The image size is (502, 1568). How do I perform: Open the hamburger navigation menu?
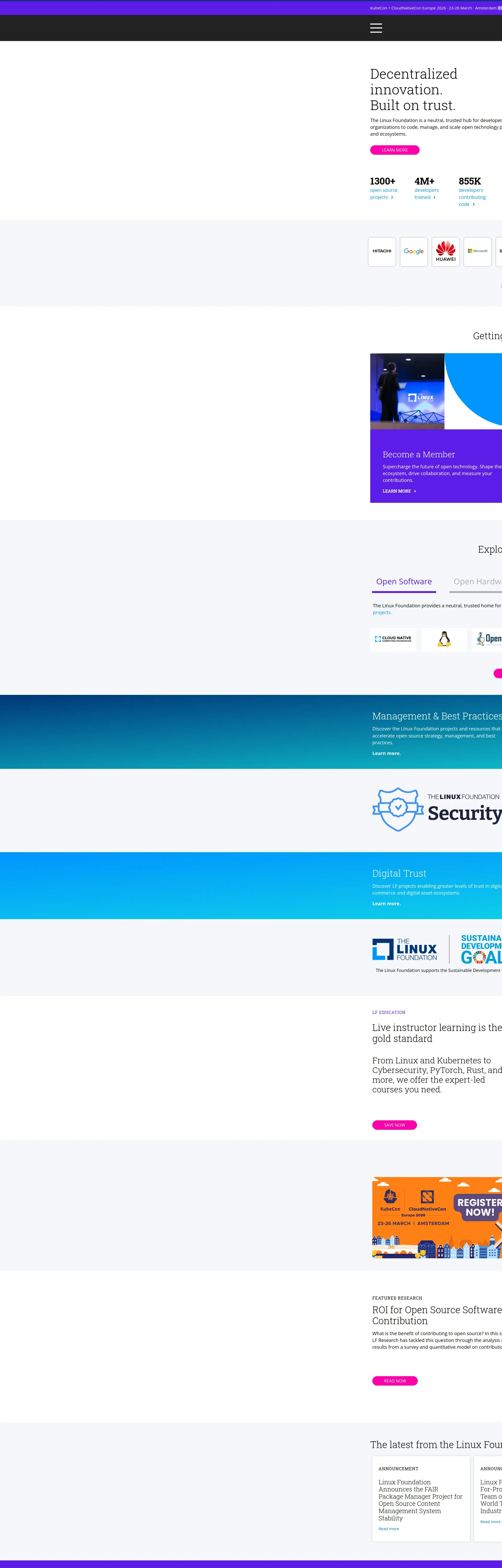pos(376,28)
